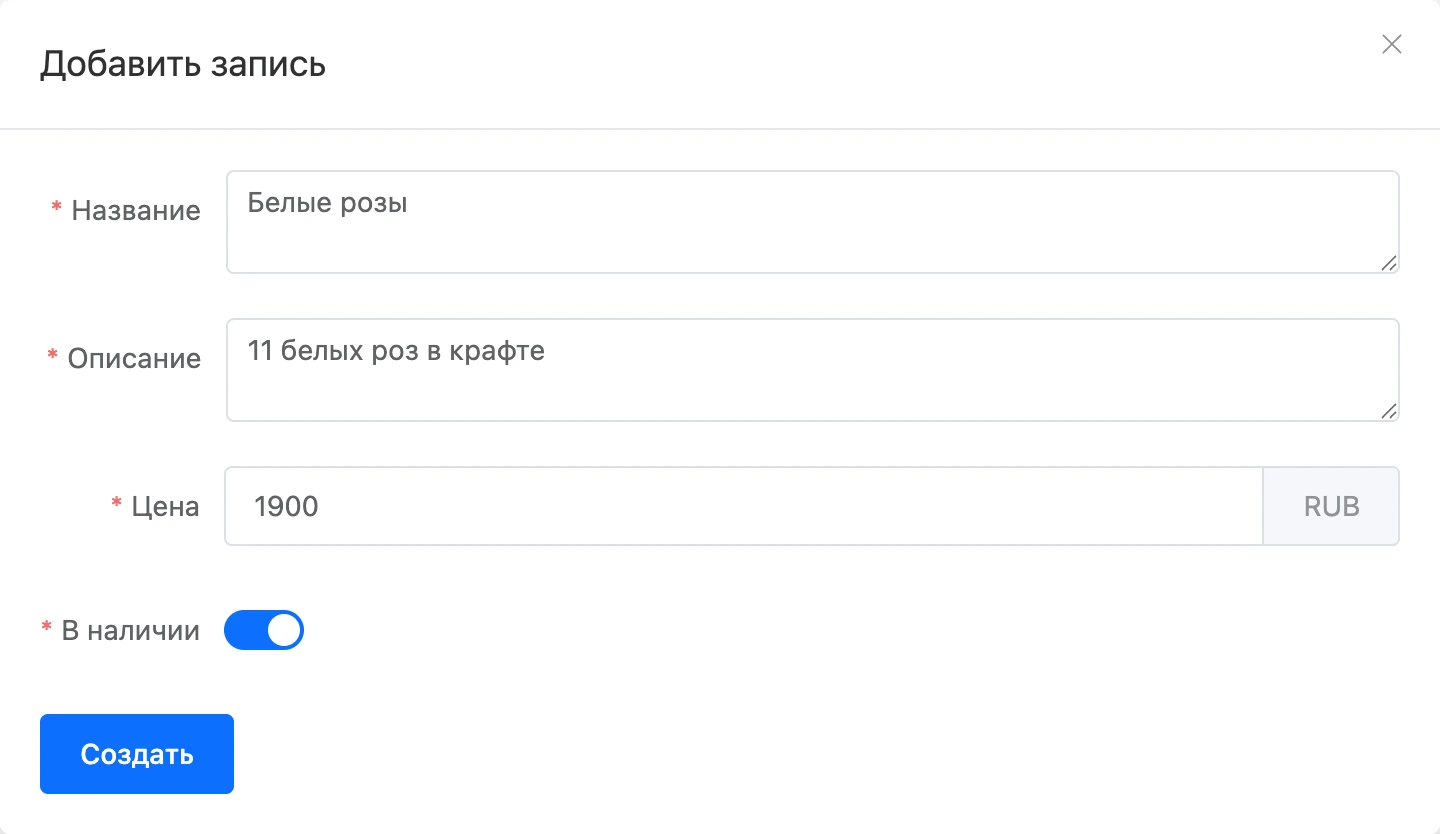Toggle the В наличии switch off
The height and width of the screenshot is (834, 1440).
[264, 630]
